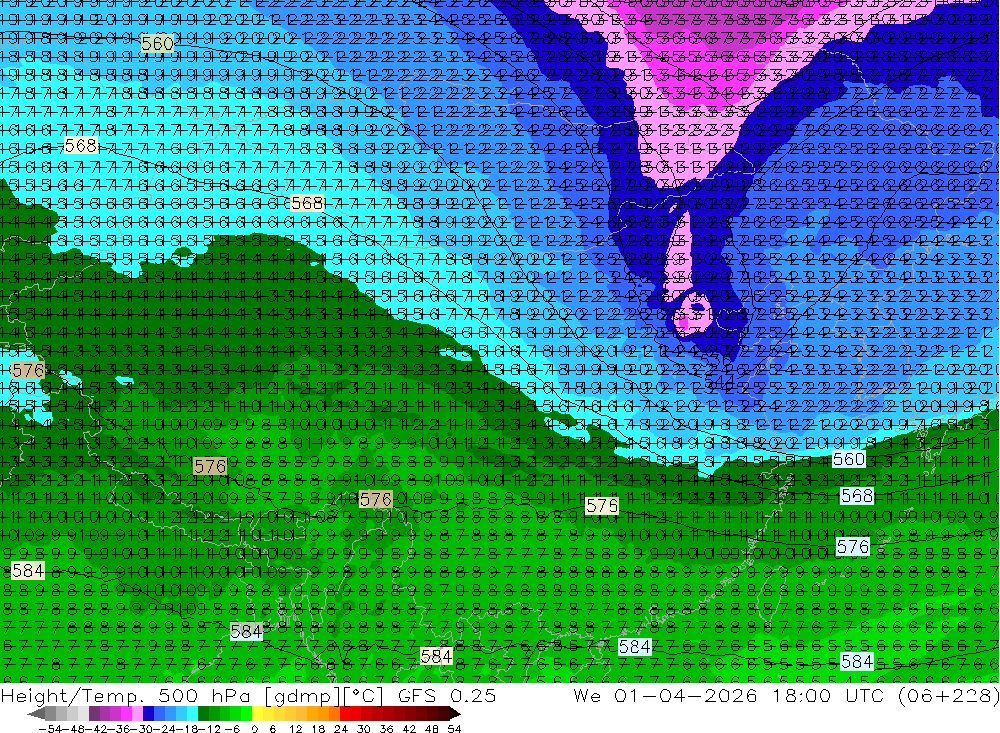Image resolution: width=1000 pixels, height=733 pixels.
Task: Select the 'Height/Temp. 500 hPa' title text
Action: 124,695
